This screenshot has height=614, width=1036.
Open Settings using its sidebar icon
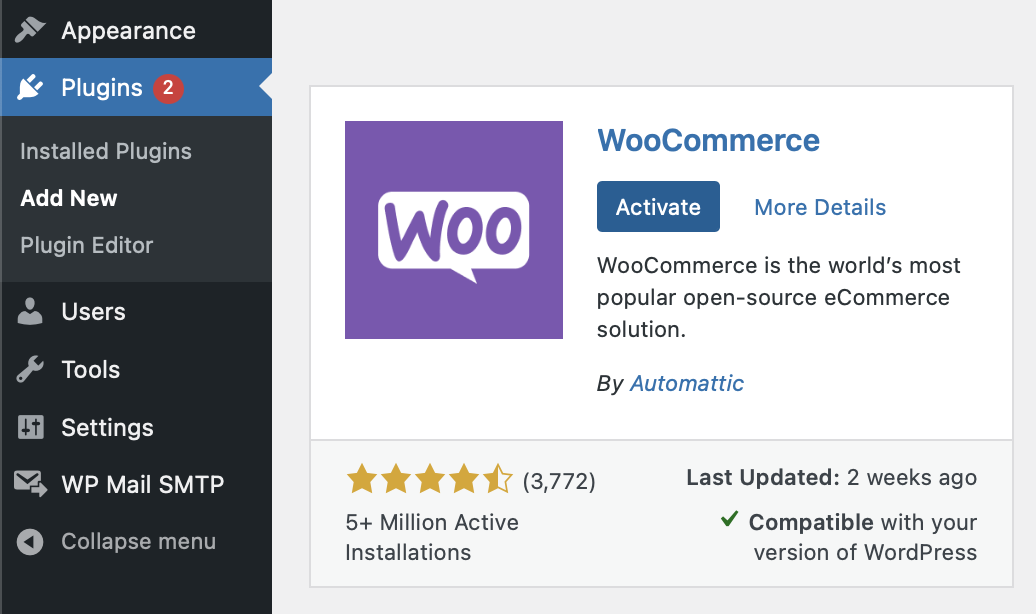point(31,428)
